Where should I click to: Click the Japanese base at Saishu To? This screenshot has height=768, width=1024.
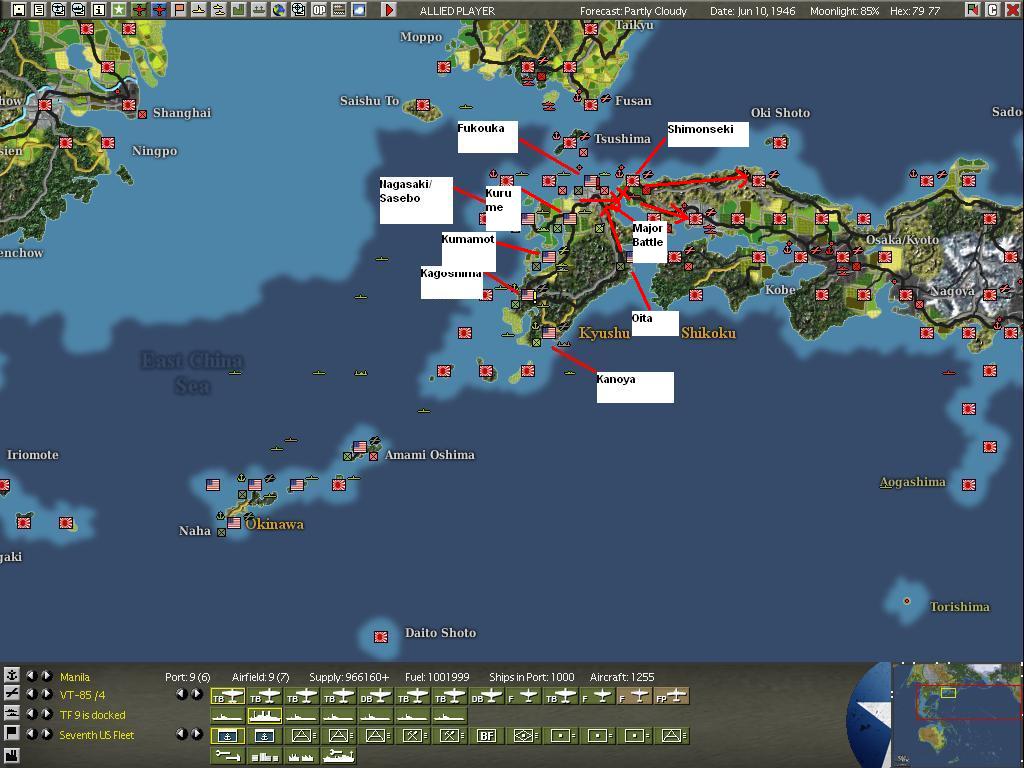tap(423, 104)
